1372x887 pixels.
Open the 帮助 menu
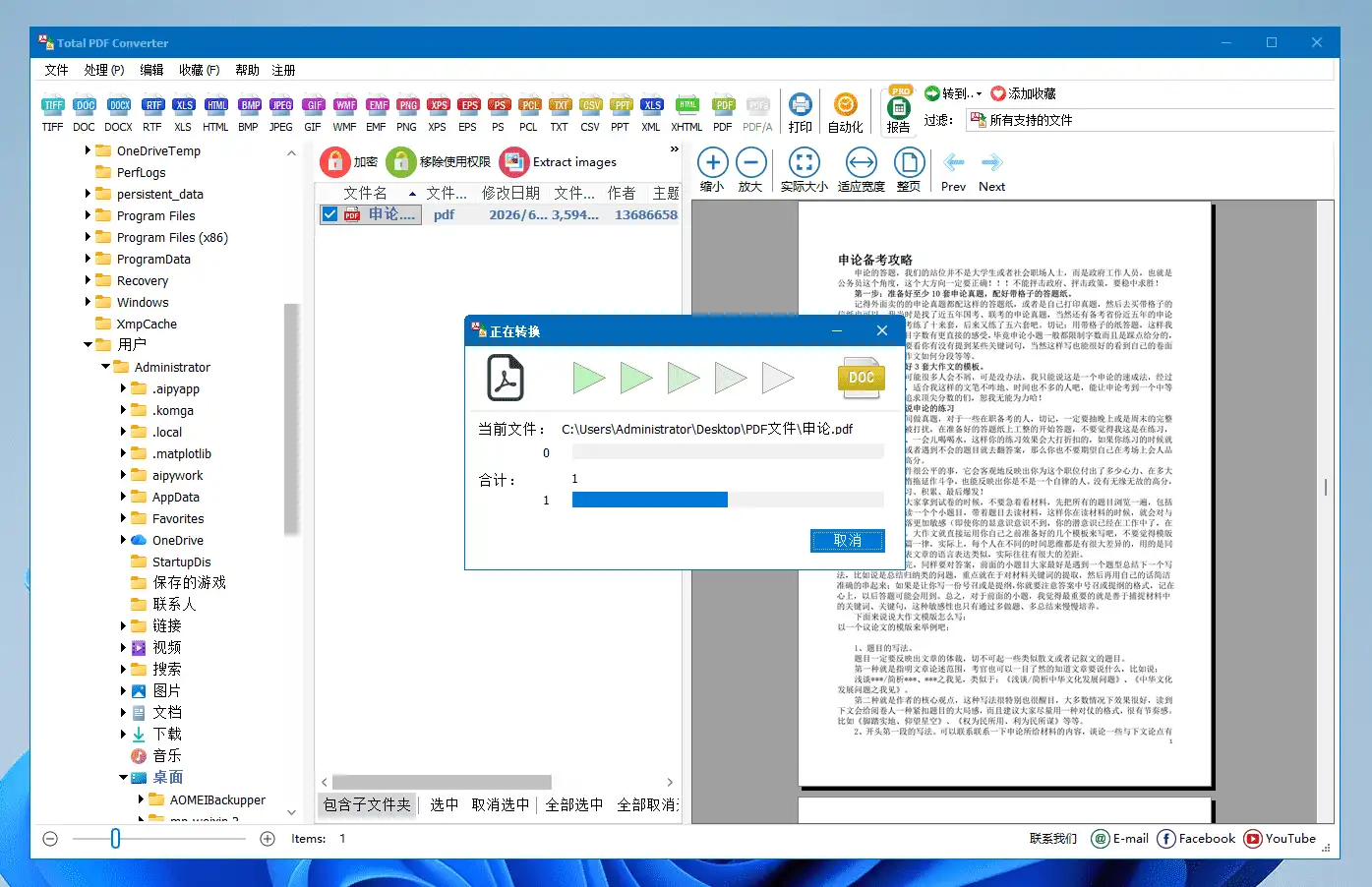[x=247, y=70]
